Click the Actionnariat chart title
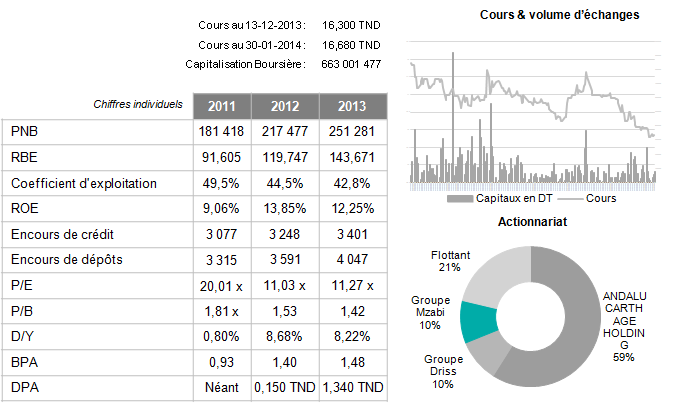 pyautogui.click(x=532, y=222)
